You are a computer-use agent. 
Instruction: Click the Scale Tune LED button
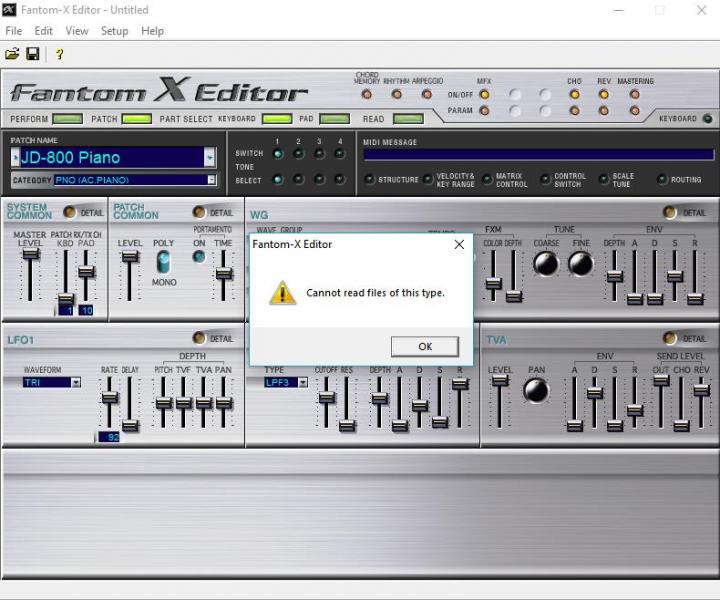pyautogui.click(x=604, y=179)
